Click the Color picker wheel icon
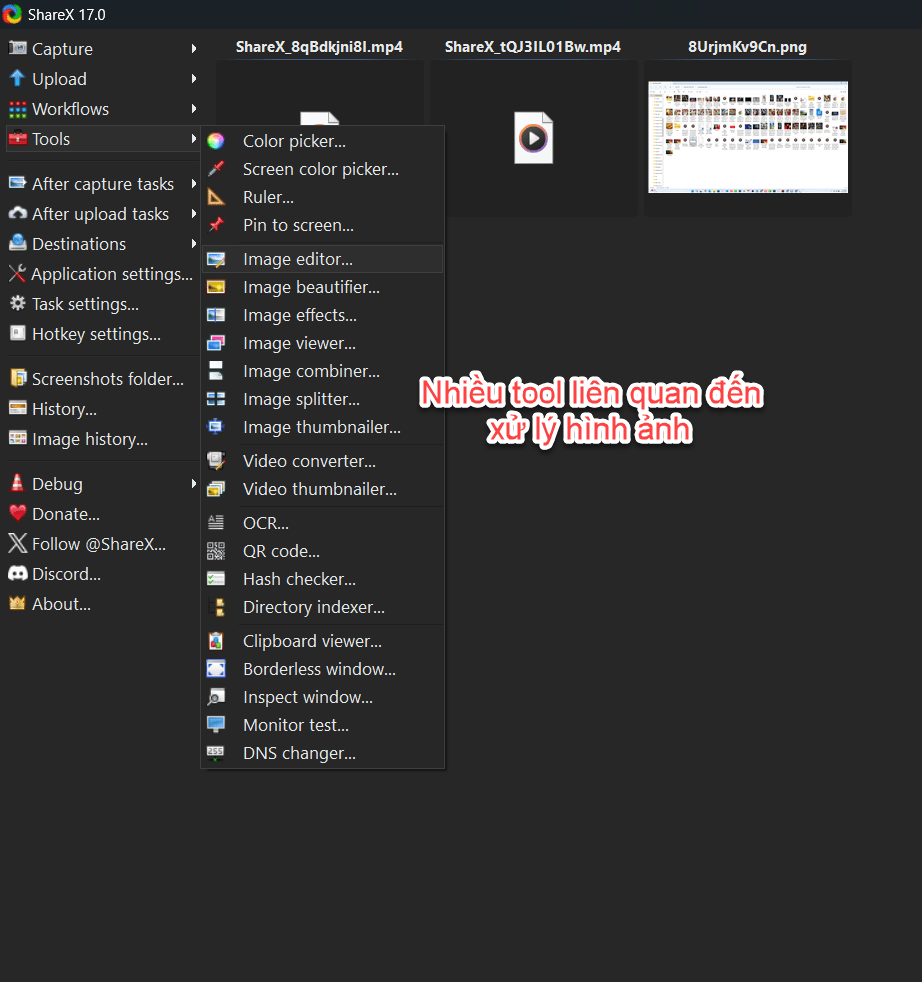The width and height of the screenshot is (922, 982). click(216, 142)
